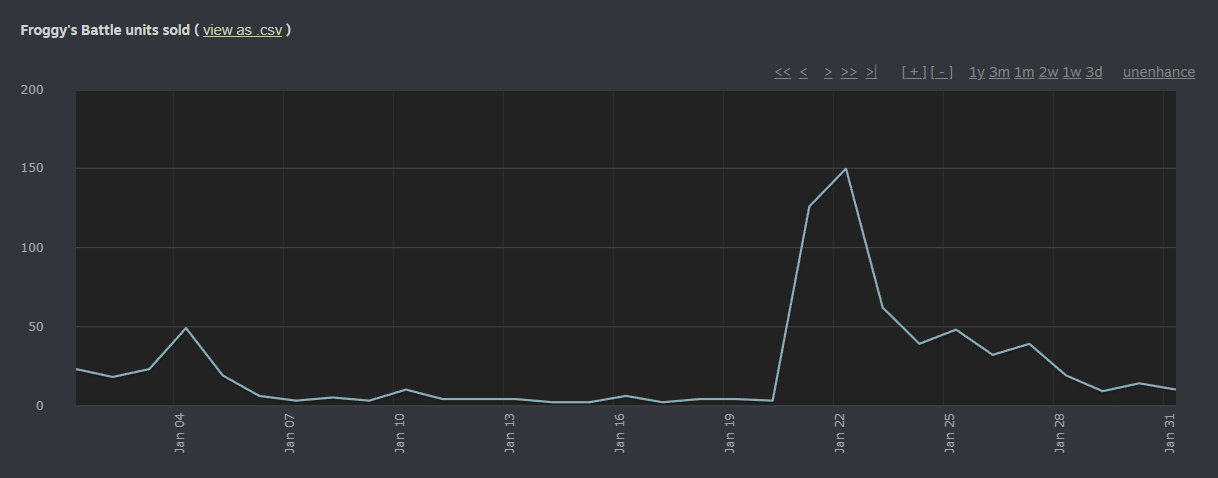Set chart range to 3m
The width and height of the screenshot is (1218, 478).
click(x=999, y=72)
